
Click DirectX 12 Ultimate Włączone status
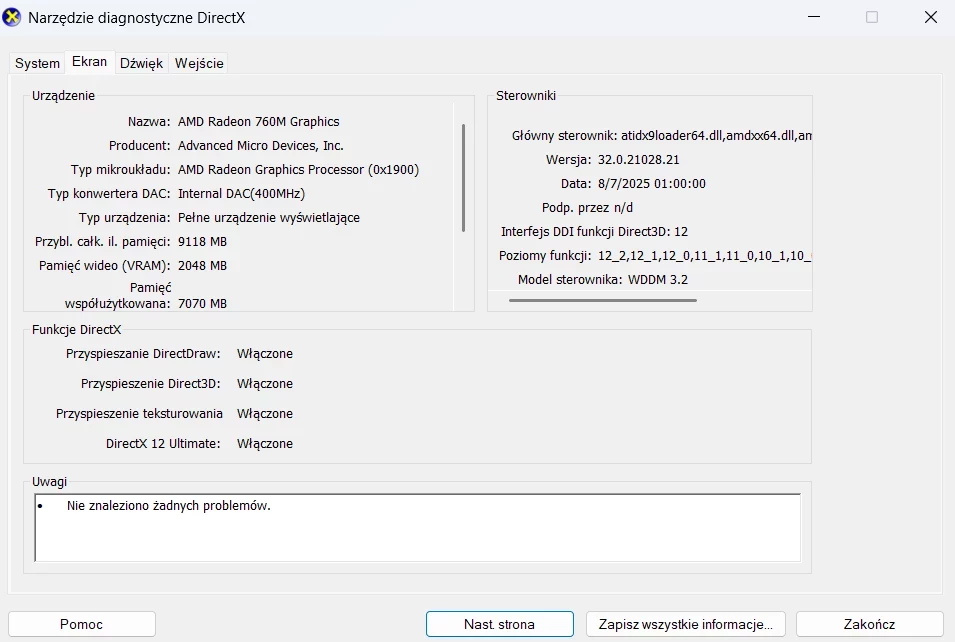265,444
